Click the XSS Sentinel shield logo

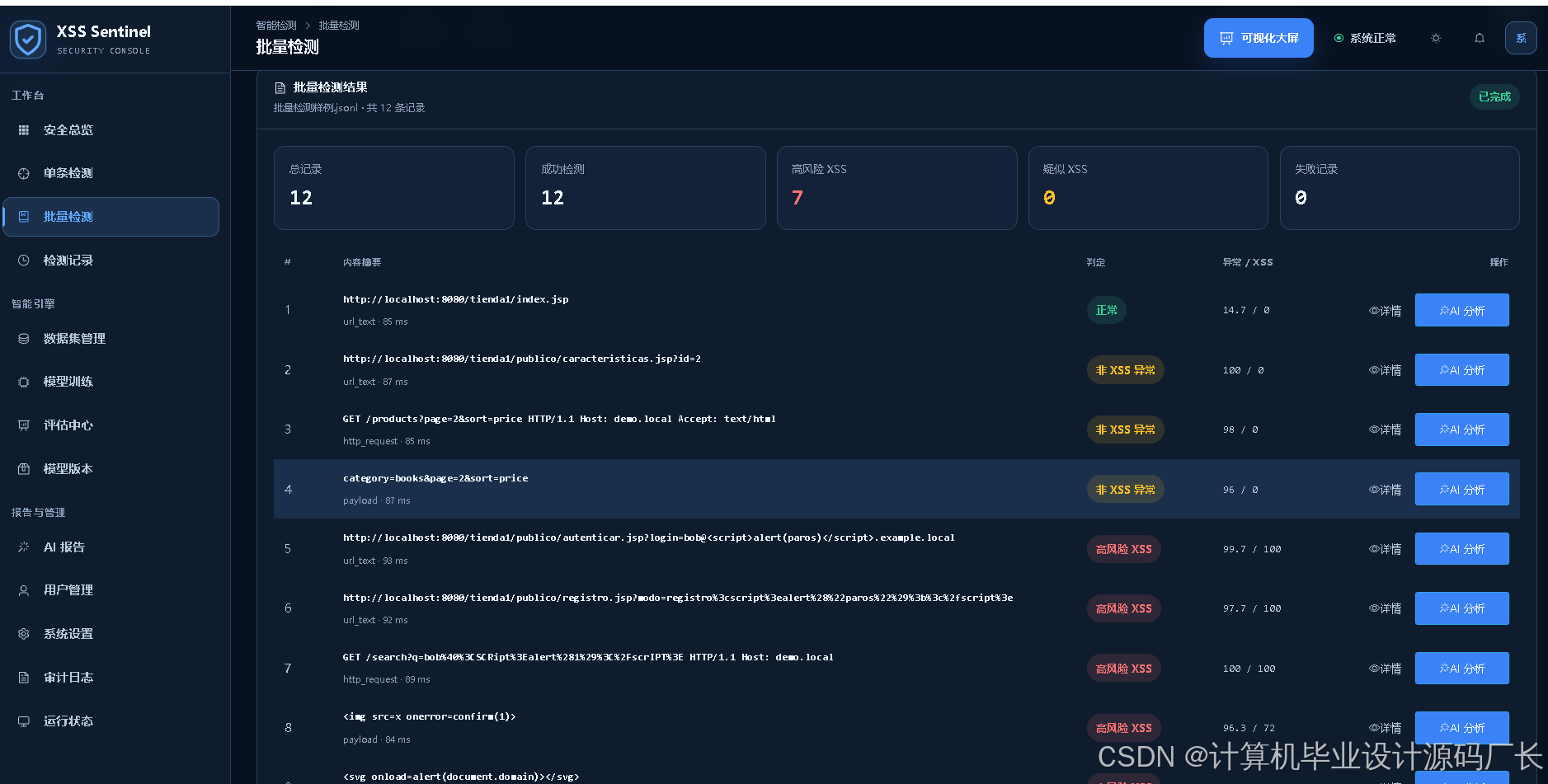[x=28, y=40]
